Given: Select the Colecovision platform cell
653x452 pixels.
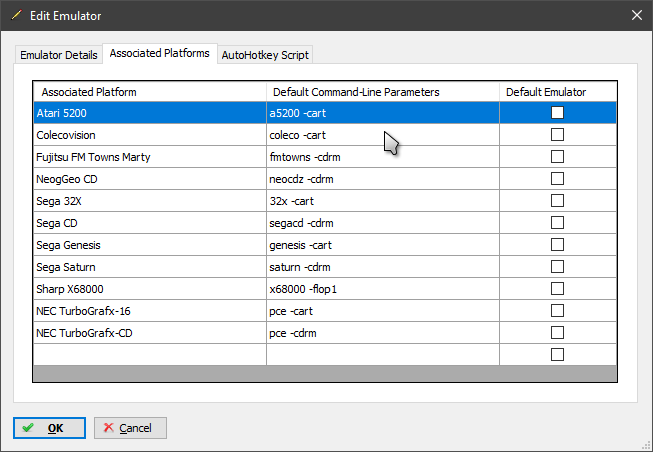Looking at the screenshot, I should point(150,135).
